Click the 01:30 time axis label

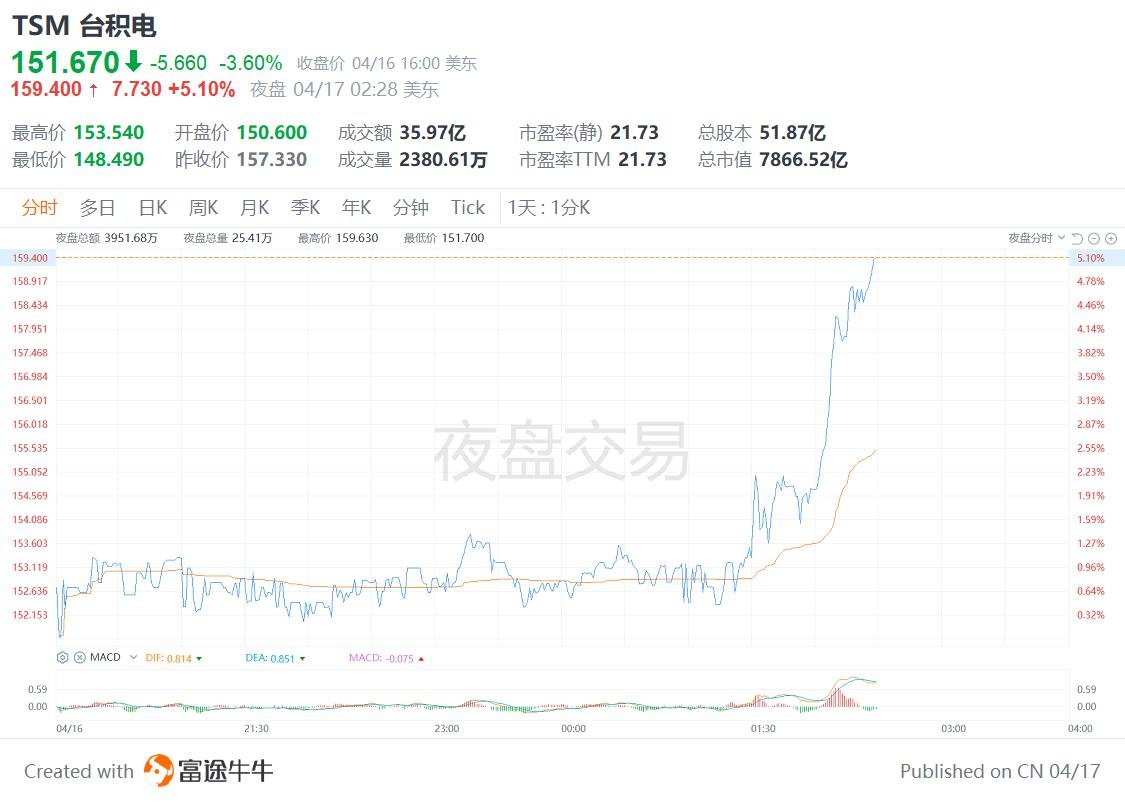click(x=763, y=728)
